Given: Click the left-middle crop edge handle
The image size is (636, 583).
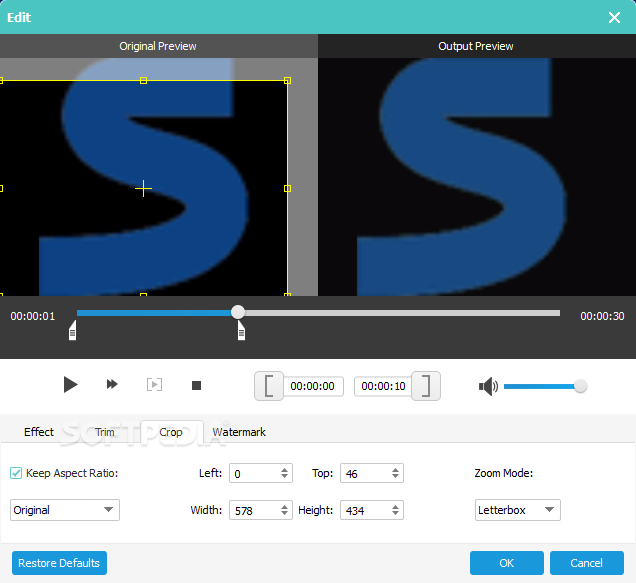Looking at the screenshot, I should 1,189.
